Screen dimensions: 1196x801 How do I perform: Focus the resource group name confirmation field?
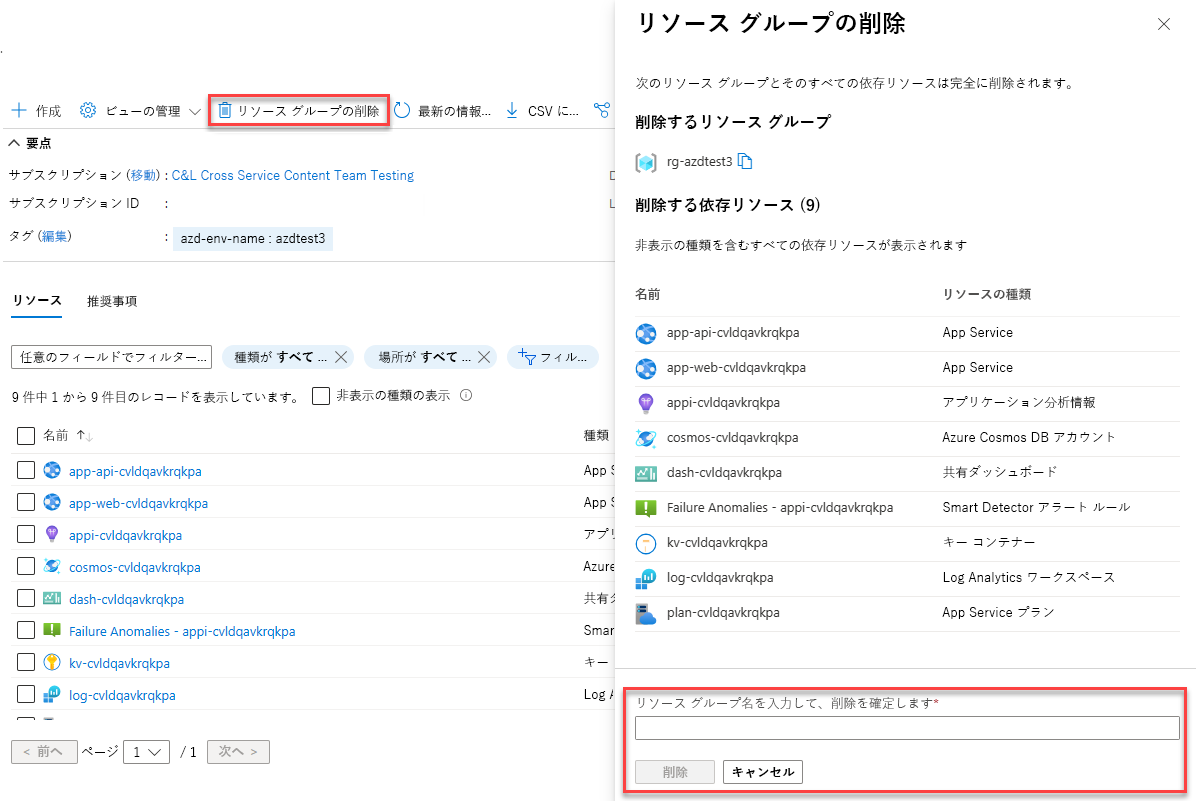click(x=907, y=728)
